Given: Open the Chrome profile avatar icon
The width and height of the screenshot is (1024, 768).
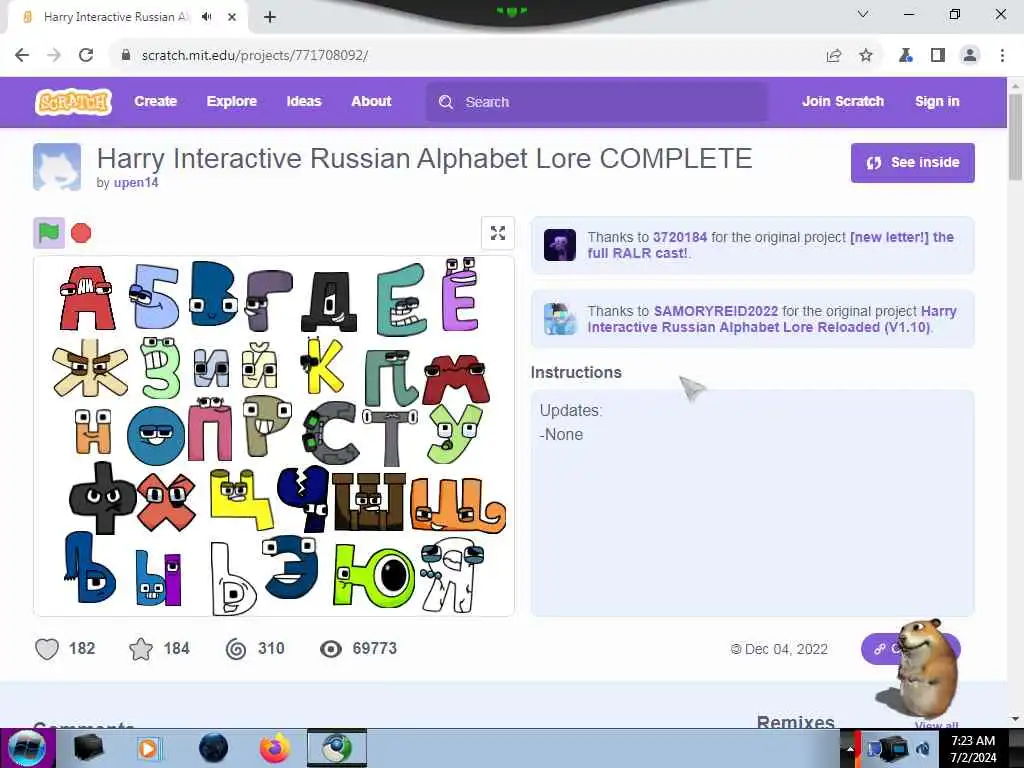Looking at the screenshot, I should pyautogui.click(x=970, y=56).
